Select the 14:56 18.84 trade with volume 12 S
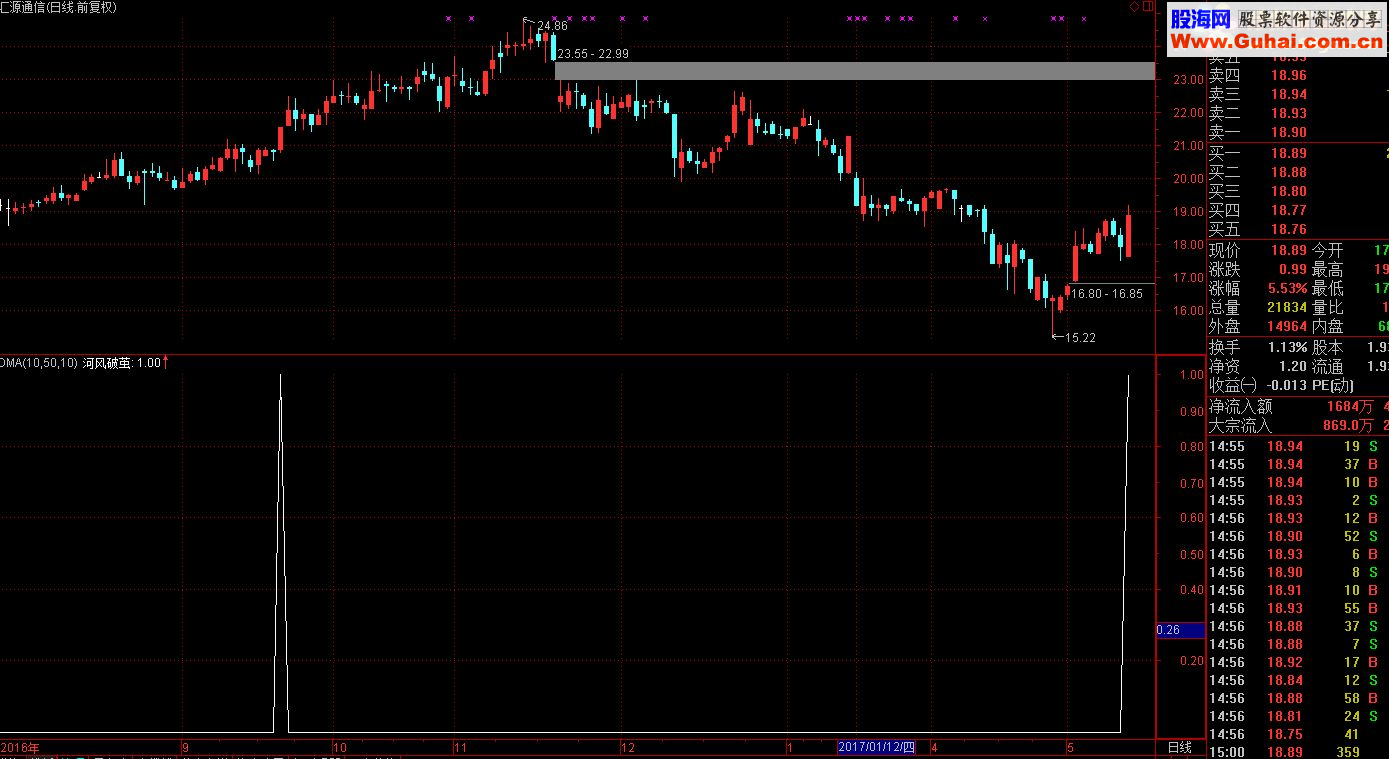Screen dimensions: 1389x759 coord(1298,680)
